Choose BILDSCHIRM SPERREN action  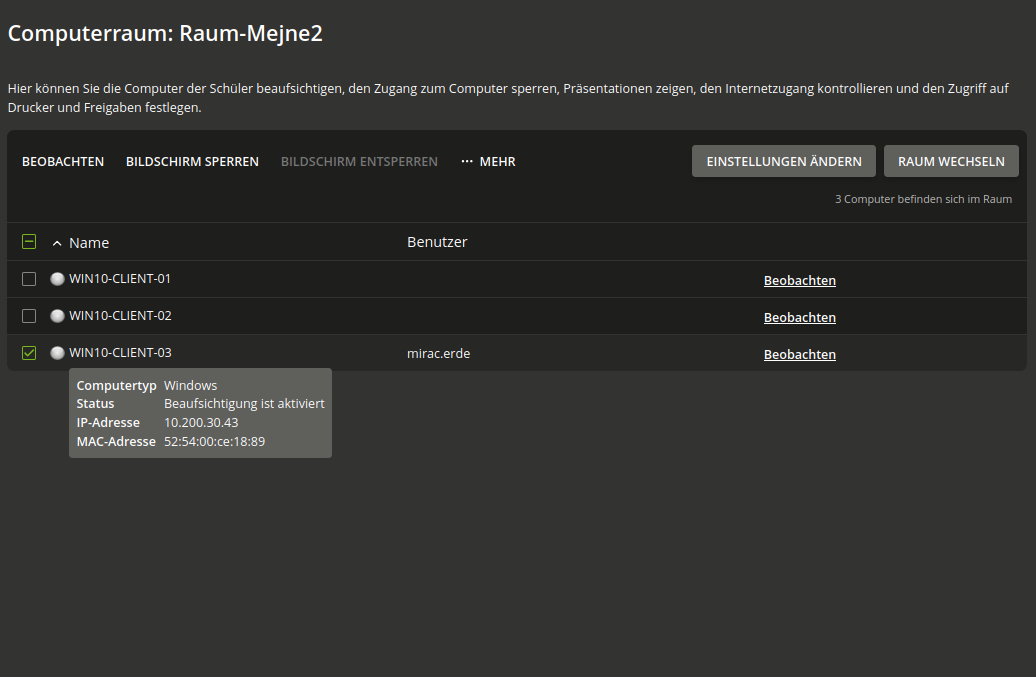[x=192, y=162]
